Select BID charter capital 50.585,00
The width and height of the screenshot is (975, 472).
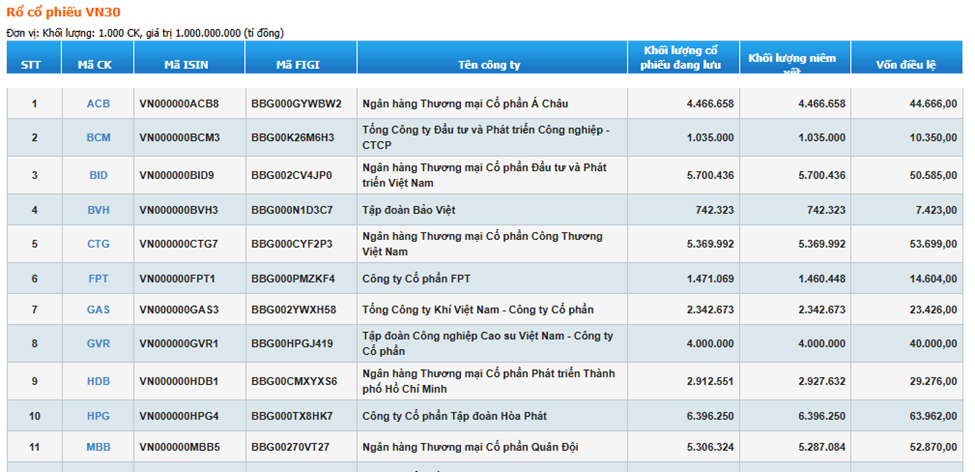pyautogui.click(x=933, y=175)
